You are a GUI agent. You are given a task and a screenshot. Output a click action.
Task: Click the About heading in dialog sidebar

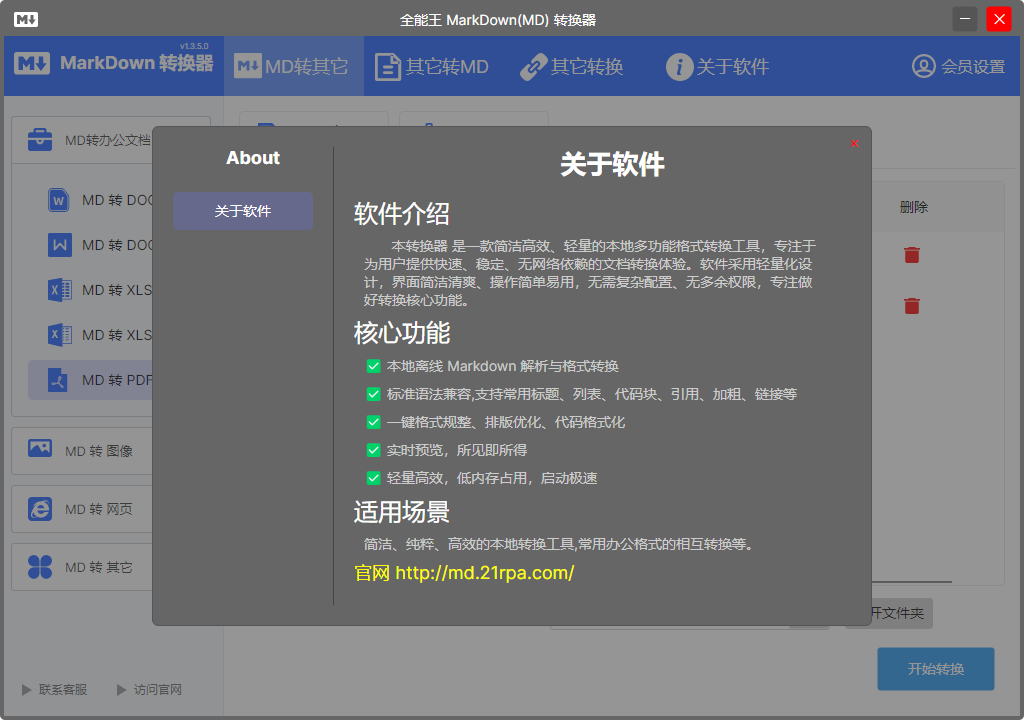coord(253,158)
